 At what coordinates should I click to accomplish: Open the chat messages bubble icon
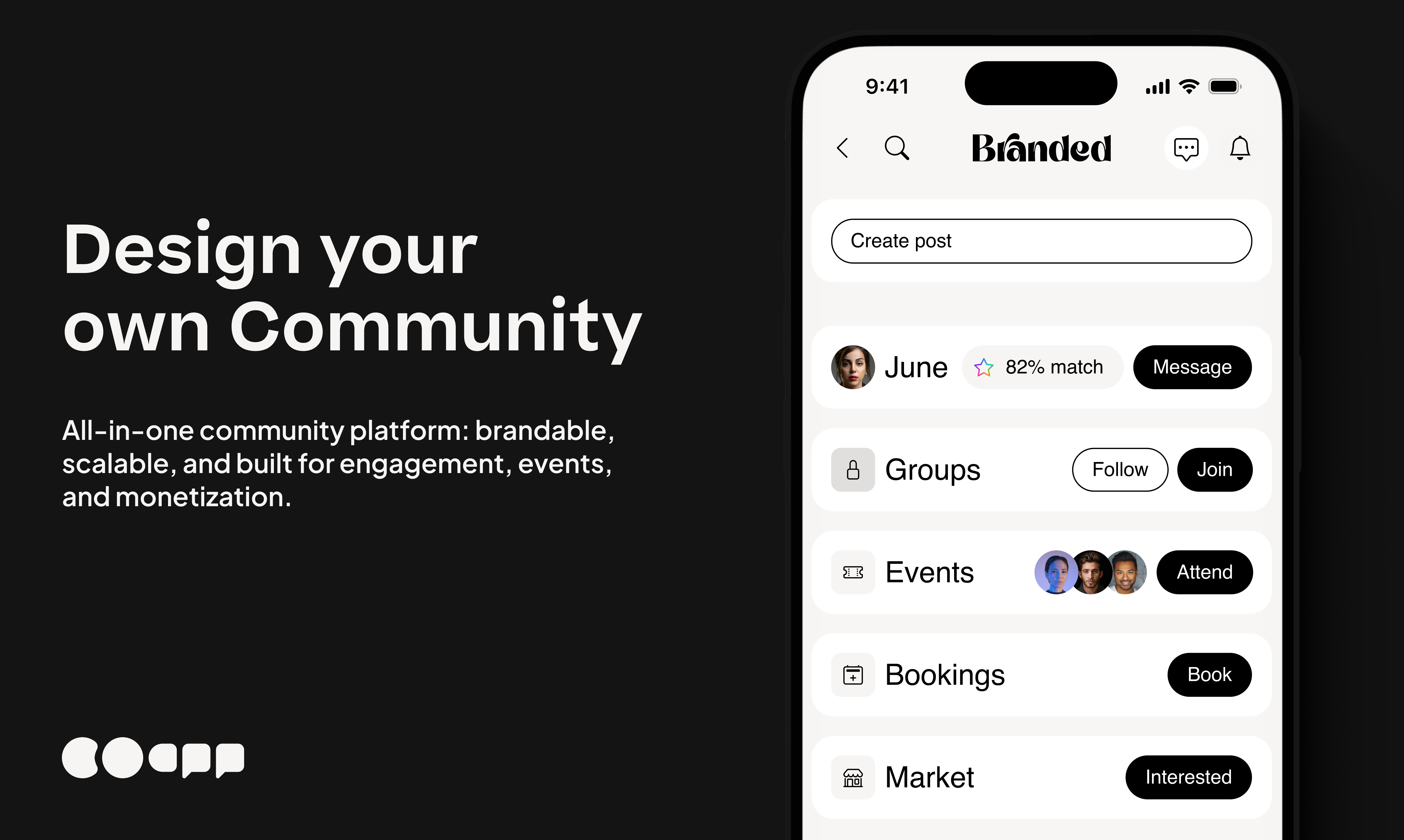click(1186, 149)
